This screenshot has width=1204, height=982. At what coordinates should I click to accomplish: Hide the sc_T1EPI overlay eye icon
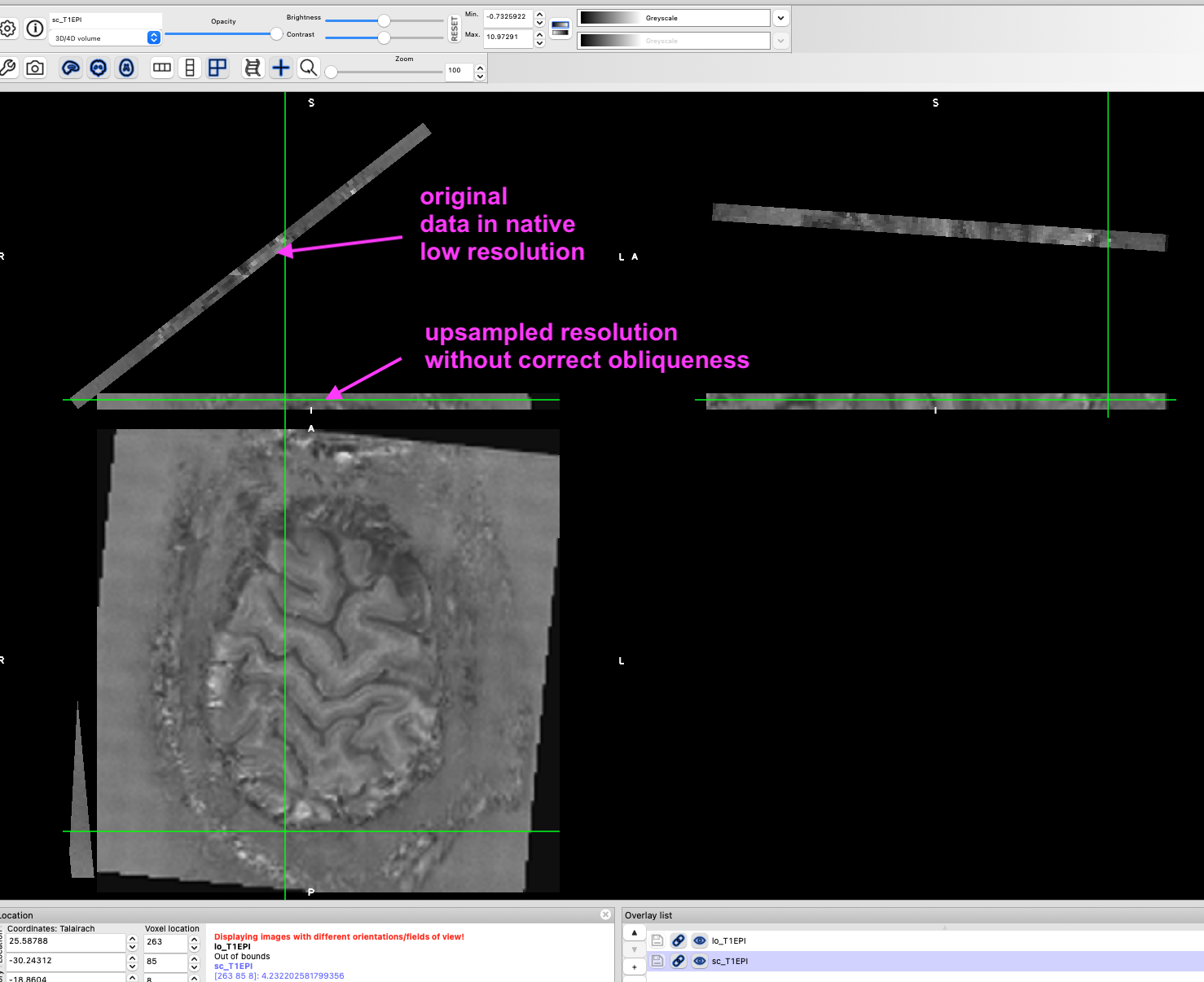[699, 961]
